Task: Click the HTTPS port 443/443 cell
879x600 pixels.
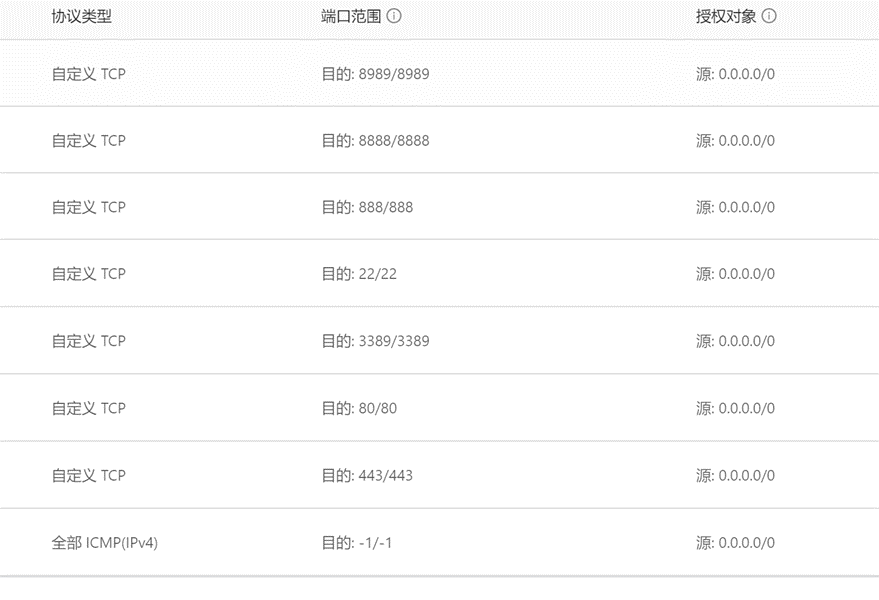Action: point(367,476)
